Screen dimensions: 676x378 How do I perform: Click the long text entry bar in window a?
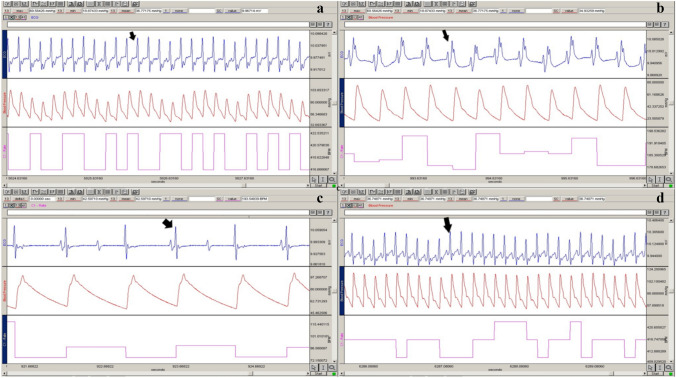click(159, 25)
